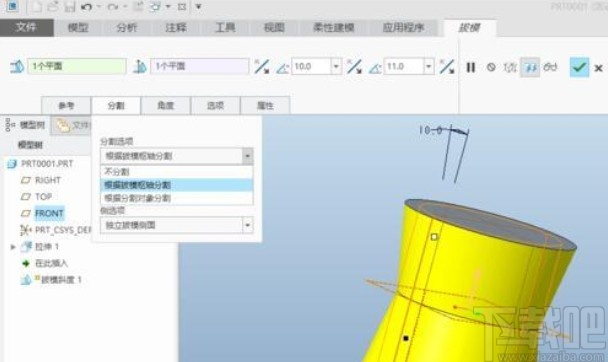Switch to the 工具 ribbon tab

[225, 28]
